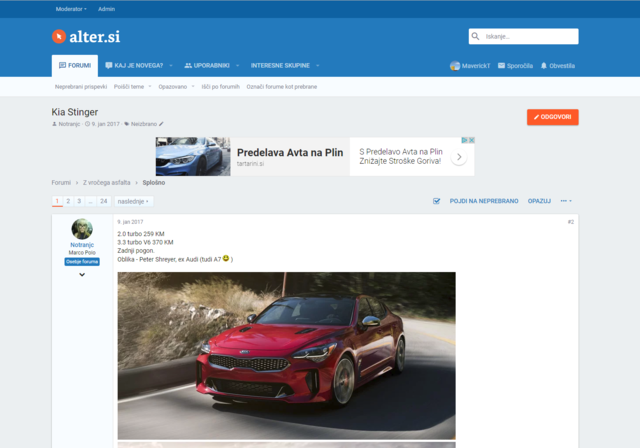Image resolution: width=640 pixels, height=448 pixels.
Task: Click the Kia Stinger thread title
Action: pos(75,112)
